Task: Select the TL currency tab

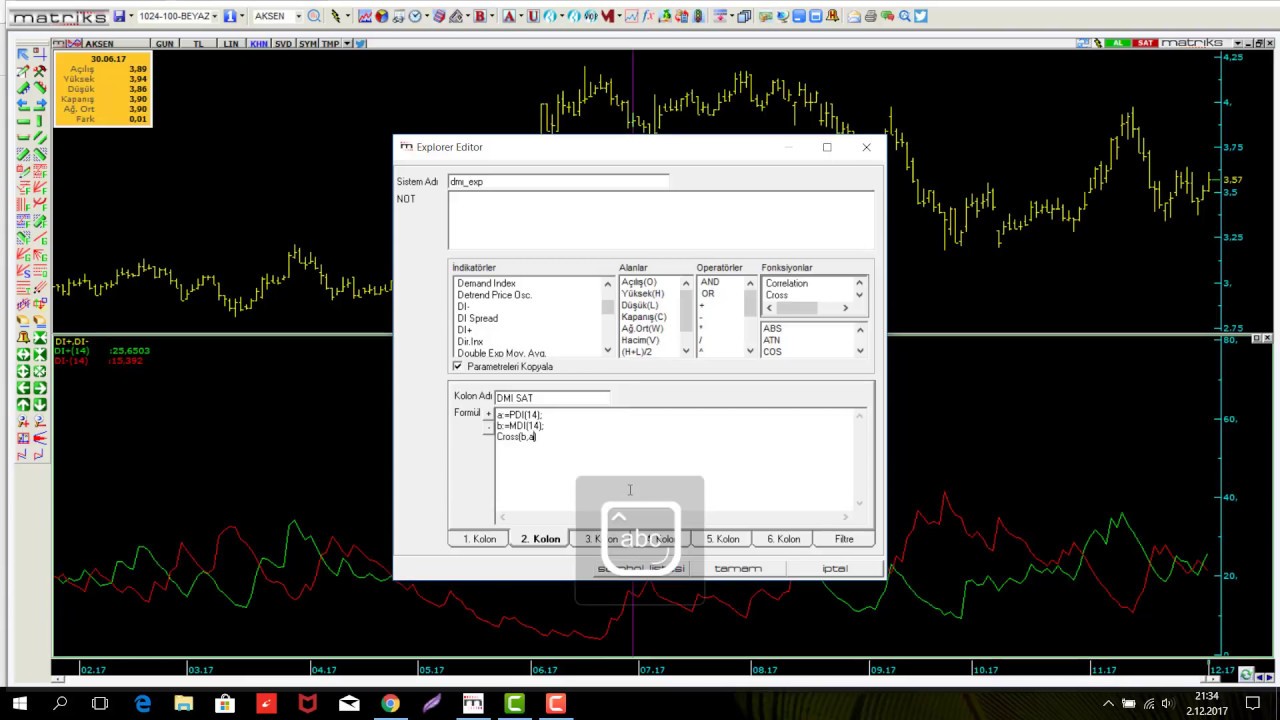Action: pos(198,44)
